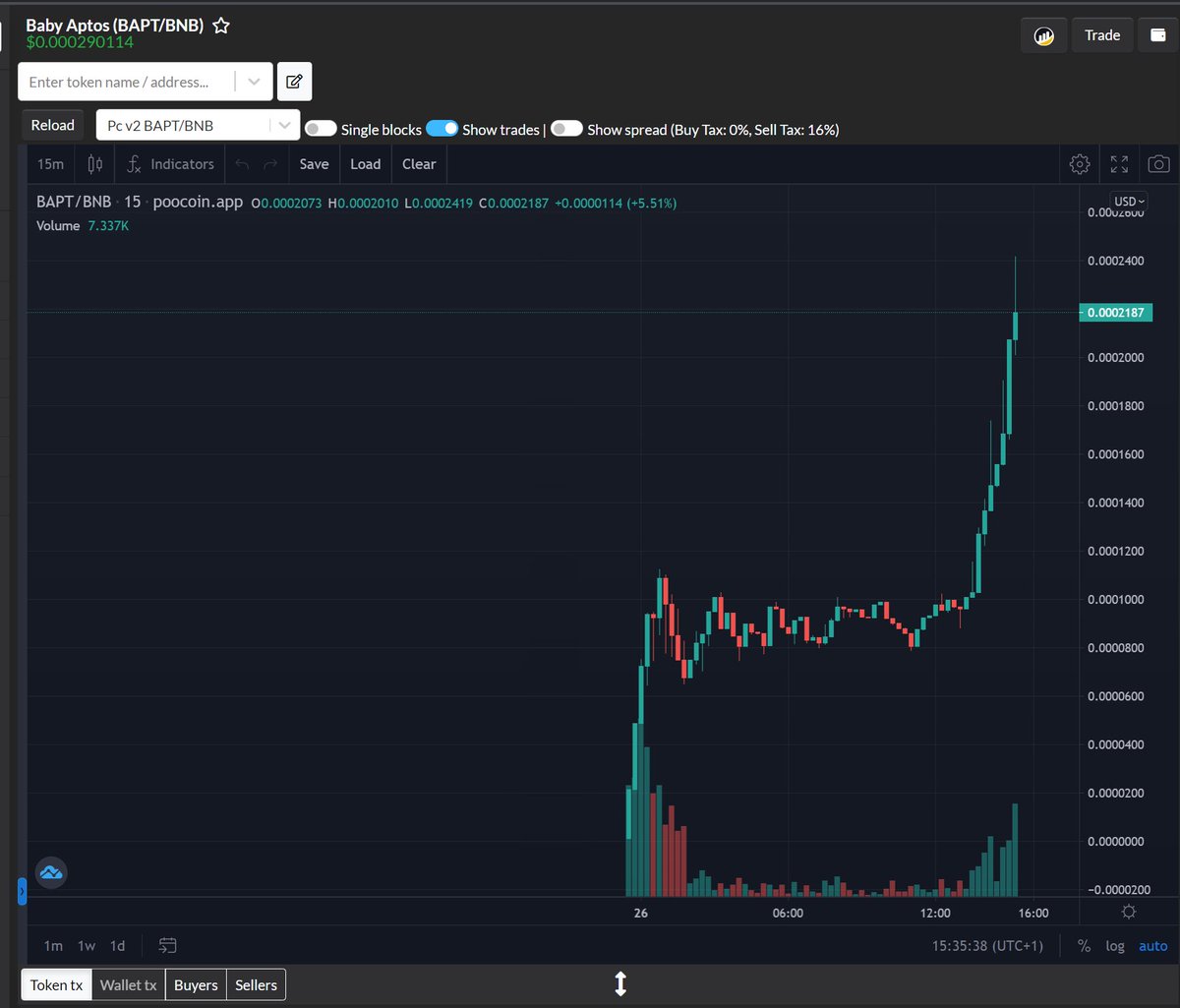Take a chart snapshot with camera icon
The height and width of the screenshot is (1008, 1180).
point(1159,164)
